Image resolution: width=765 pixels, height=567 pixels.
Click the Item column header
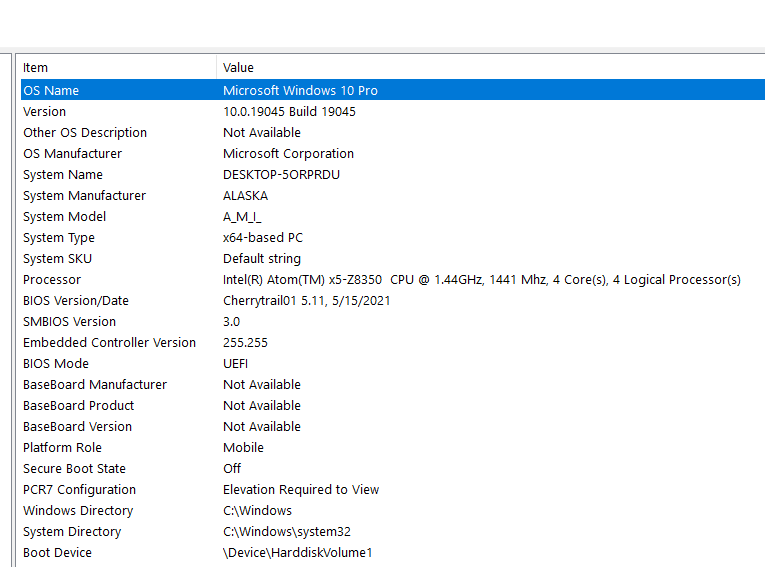[117, 67]
